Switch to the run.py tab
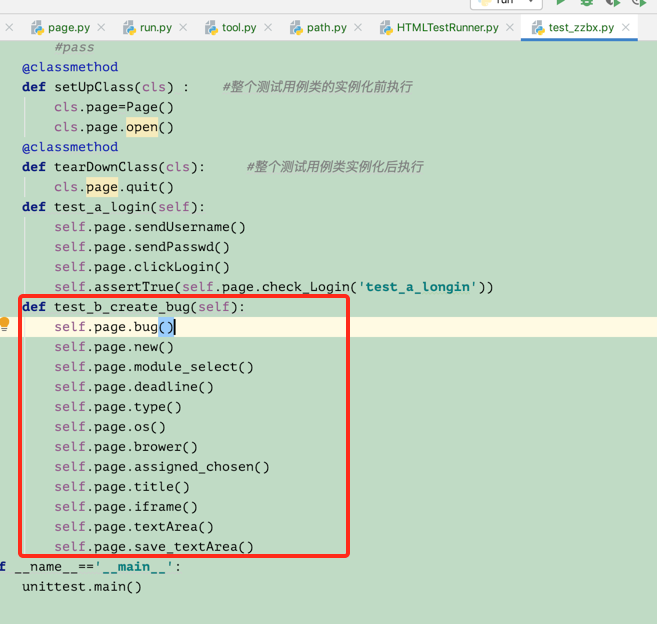657x624 pixels. click(156, 28)
